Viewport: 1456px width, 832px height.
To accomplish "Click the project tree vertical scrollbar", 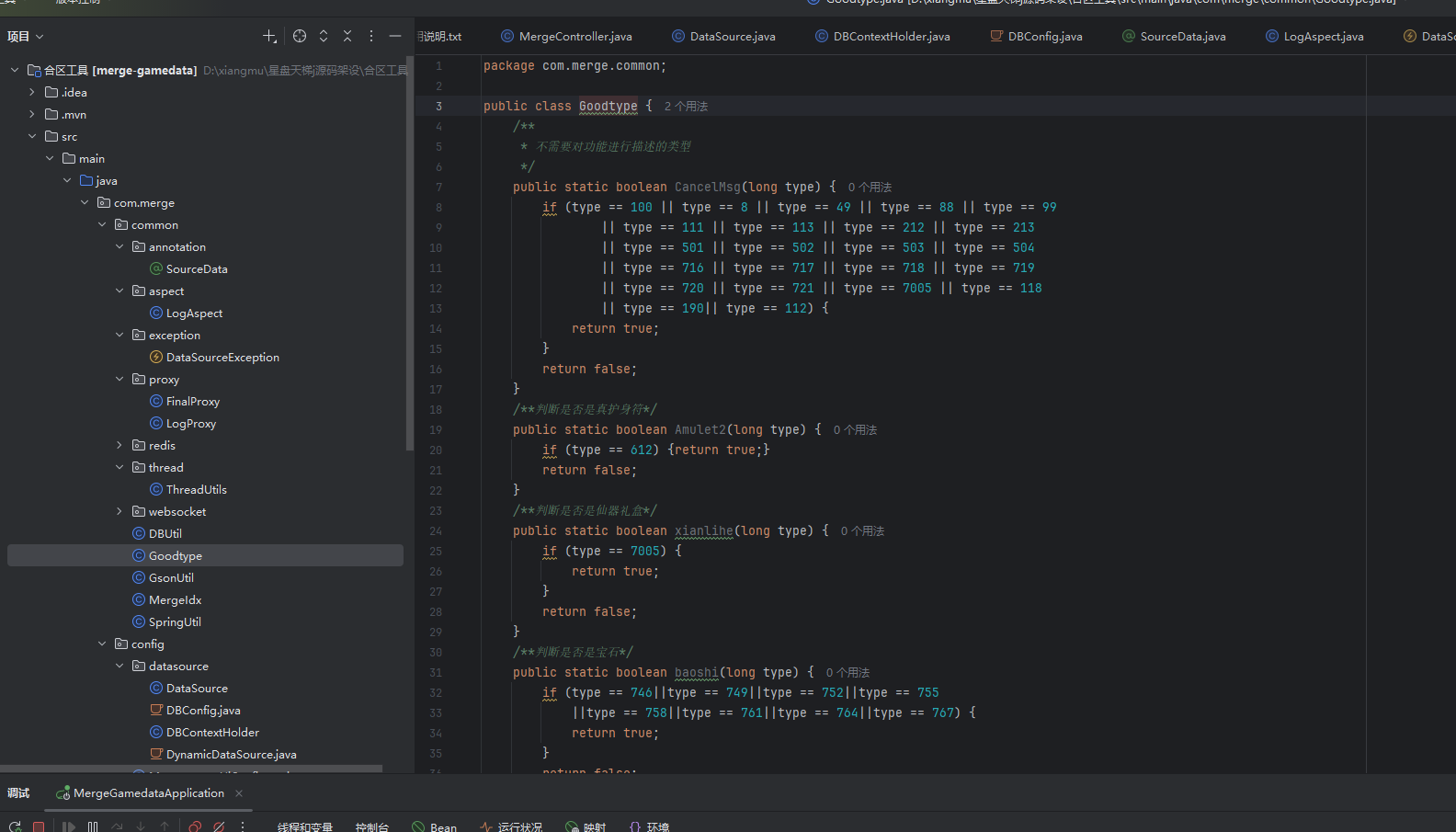I will [410, 254].
